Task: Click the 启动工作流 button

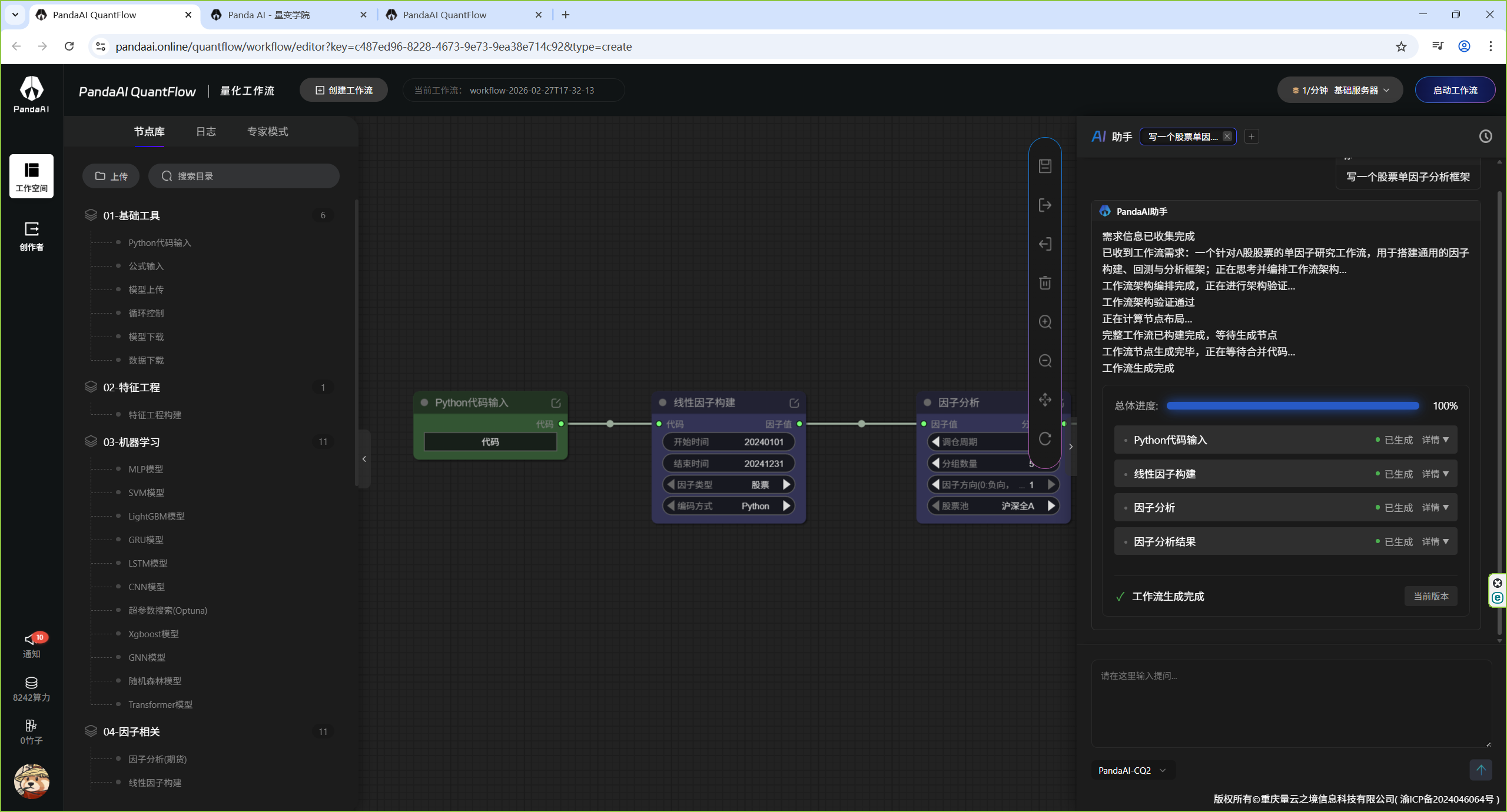Action: pos(1455,90)
